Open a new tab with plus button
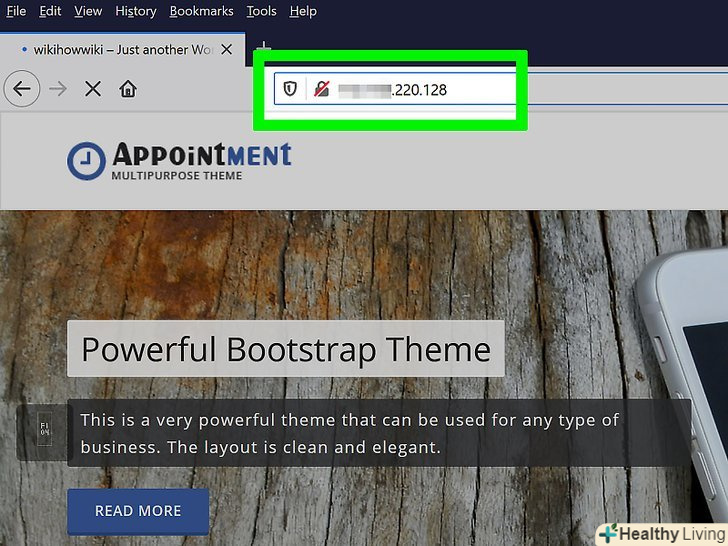 point(263,46)
